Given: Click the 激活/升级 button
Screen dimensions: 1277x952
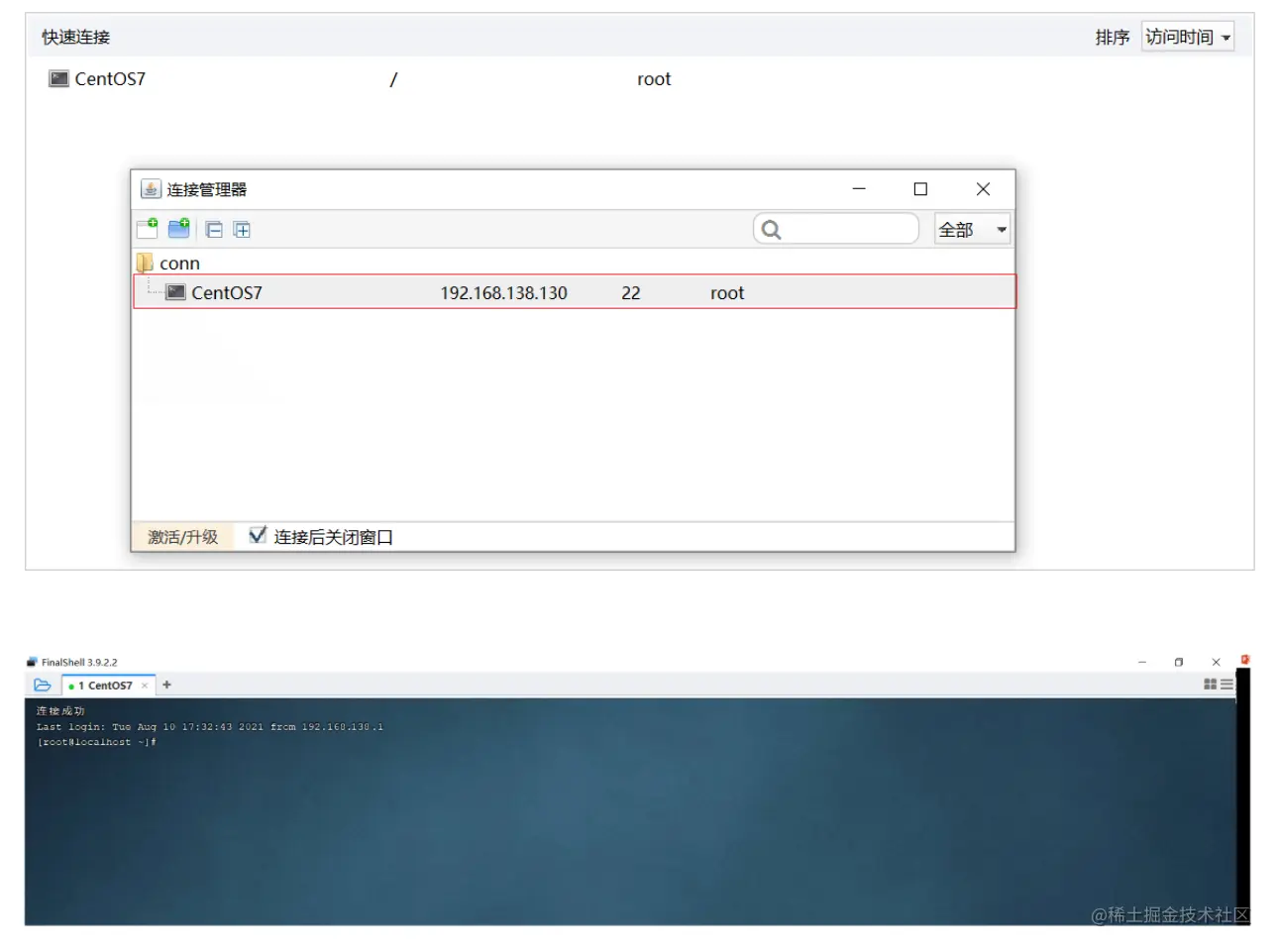Looking at the screenshot, I should pos(182,537).
